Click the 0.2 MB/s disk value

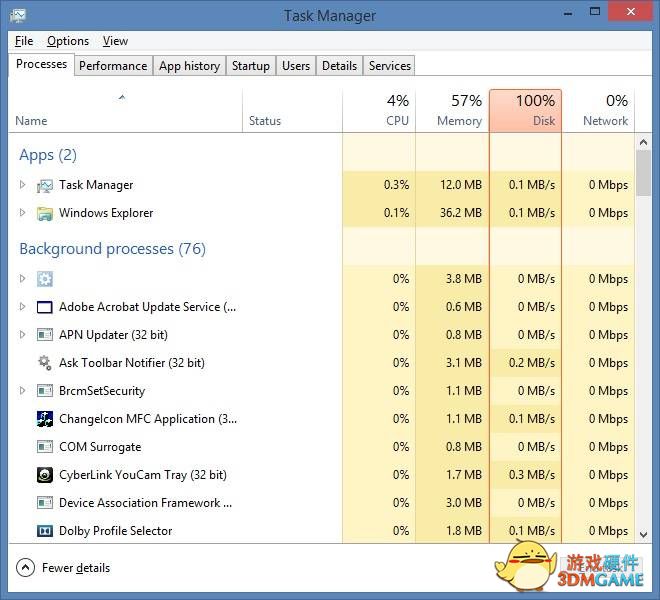pyautogui.click(x=532, y=363)
